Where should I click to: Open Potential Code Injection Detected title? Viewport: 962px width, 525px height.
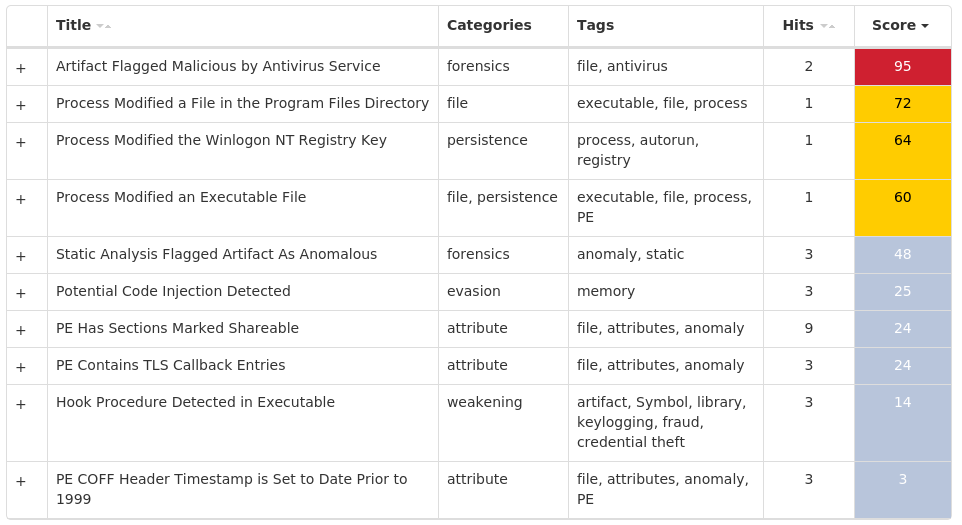(x=173, y=292)
